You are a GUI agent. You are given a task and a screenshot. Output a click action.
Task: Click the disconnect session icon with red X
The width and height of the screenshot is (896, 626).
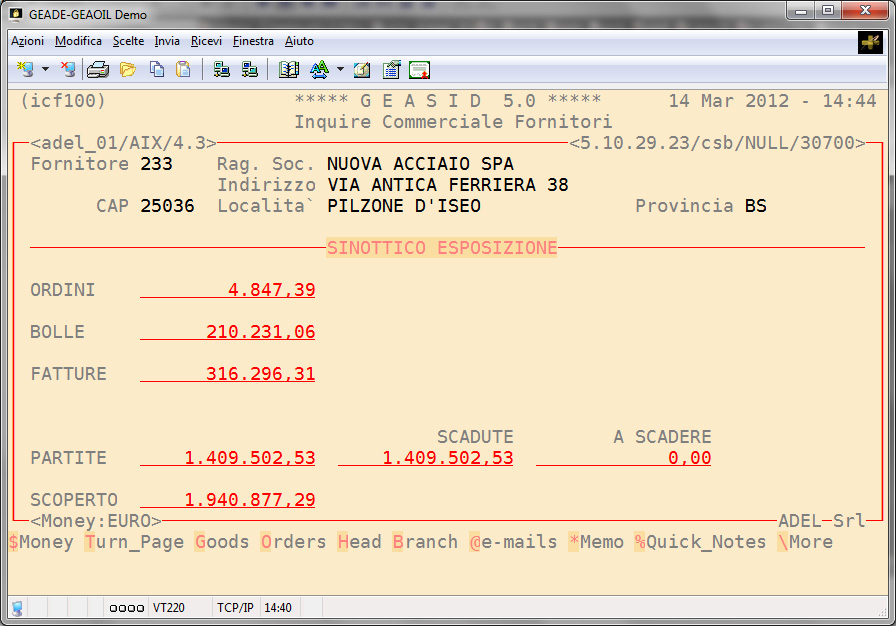pos(67,70)
